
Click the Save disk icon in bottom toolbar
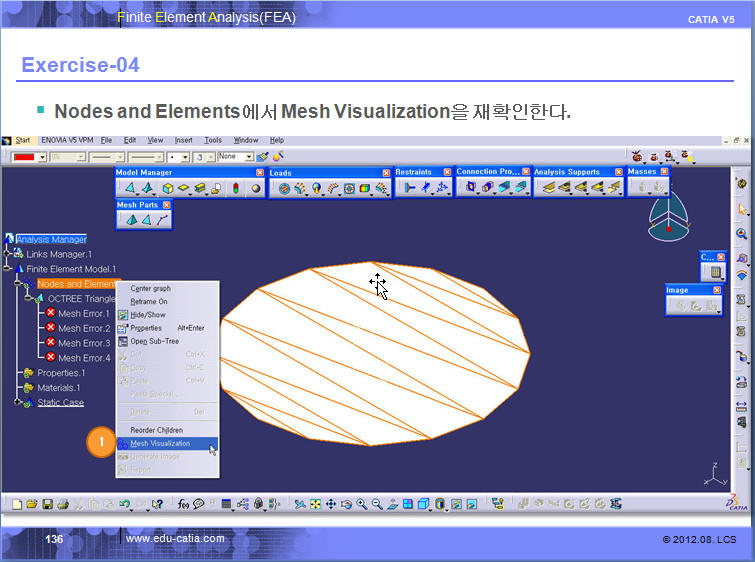pos(47,504)
